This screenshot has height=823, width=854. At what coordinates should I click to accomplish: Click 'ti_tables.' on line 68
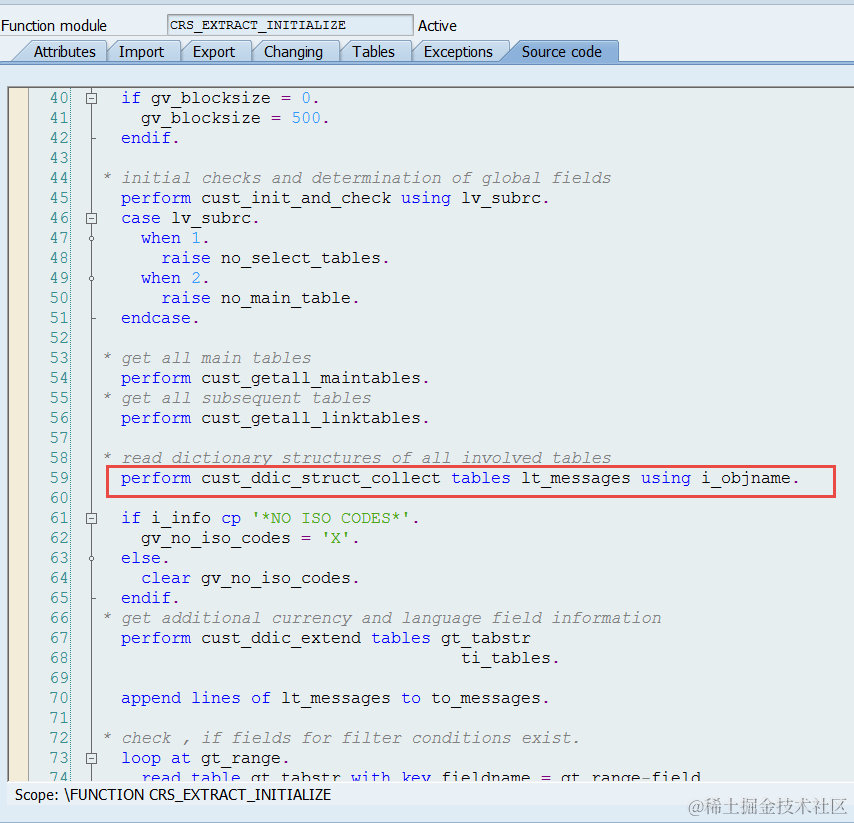pos(510,659)
